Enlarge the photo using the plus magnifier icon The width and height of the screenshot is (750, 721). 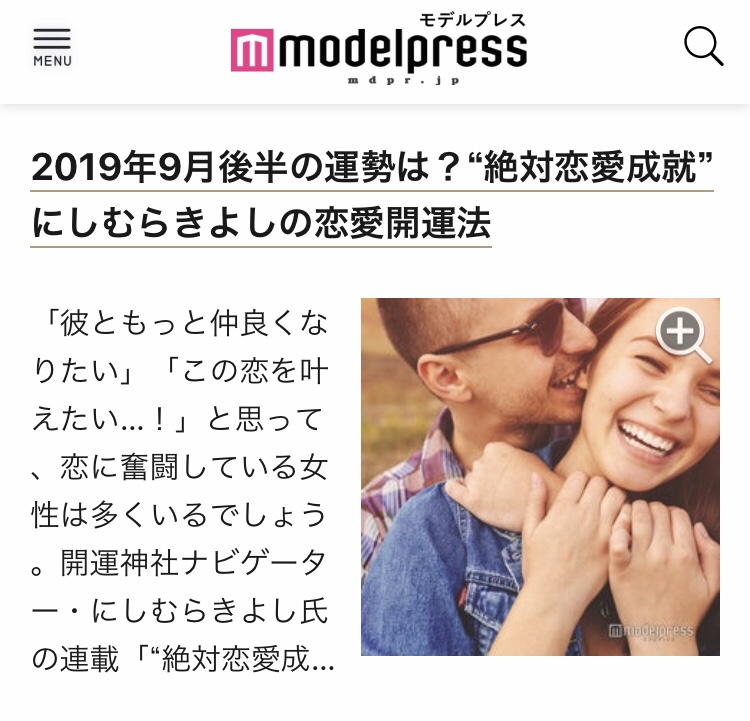pyautogui.click(x=683, y=335)
